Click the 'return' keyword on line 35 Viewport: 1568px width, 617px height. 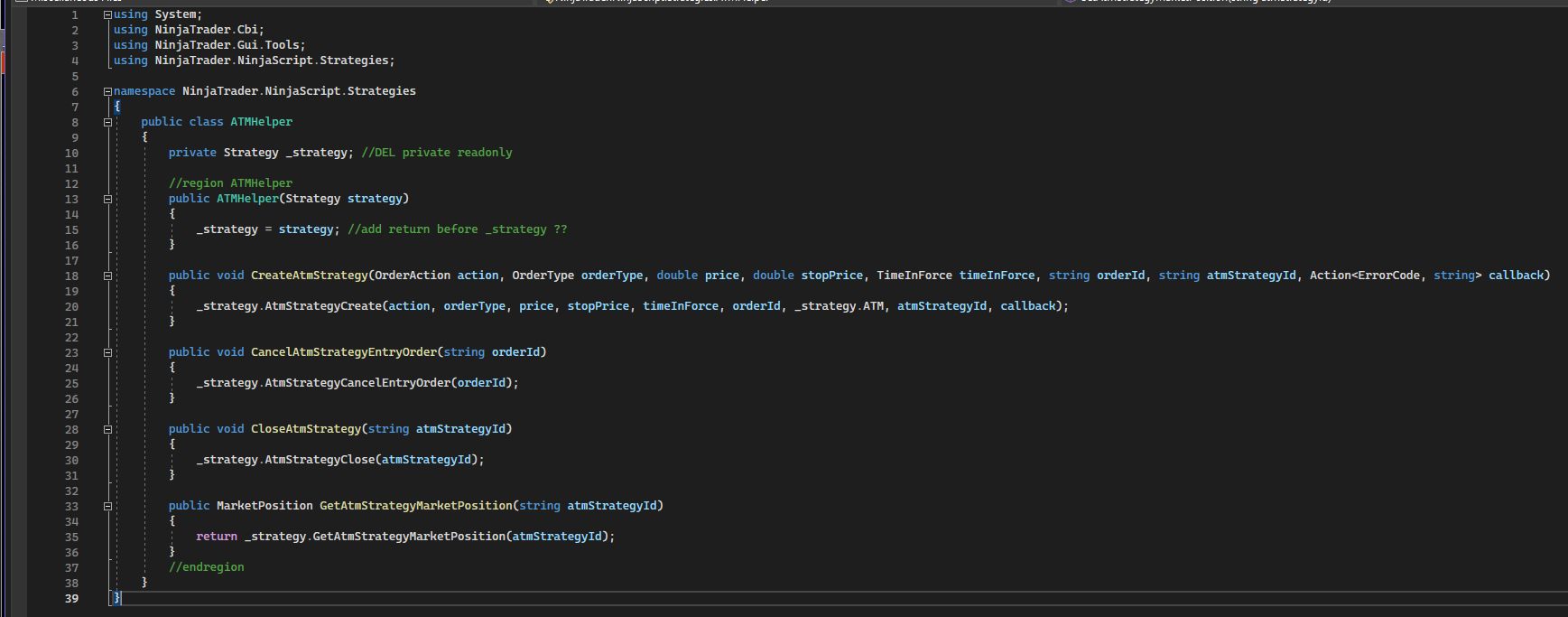(217, 537)
